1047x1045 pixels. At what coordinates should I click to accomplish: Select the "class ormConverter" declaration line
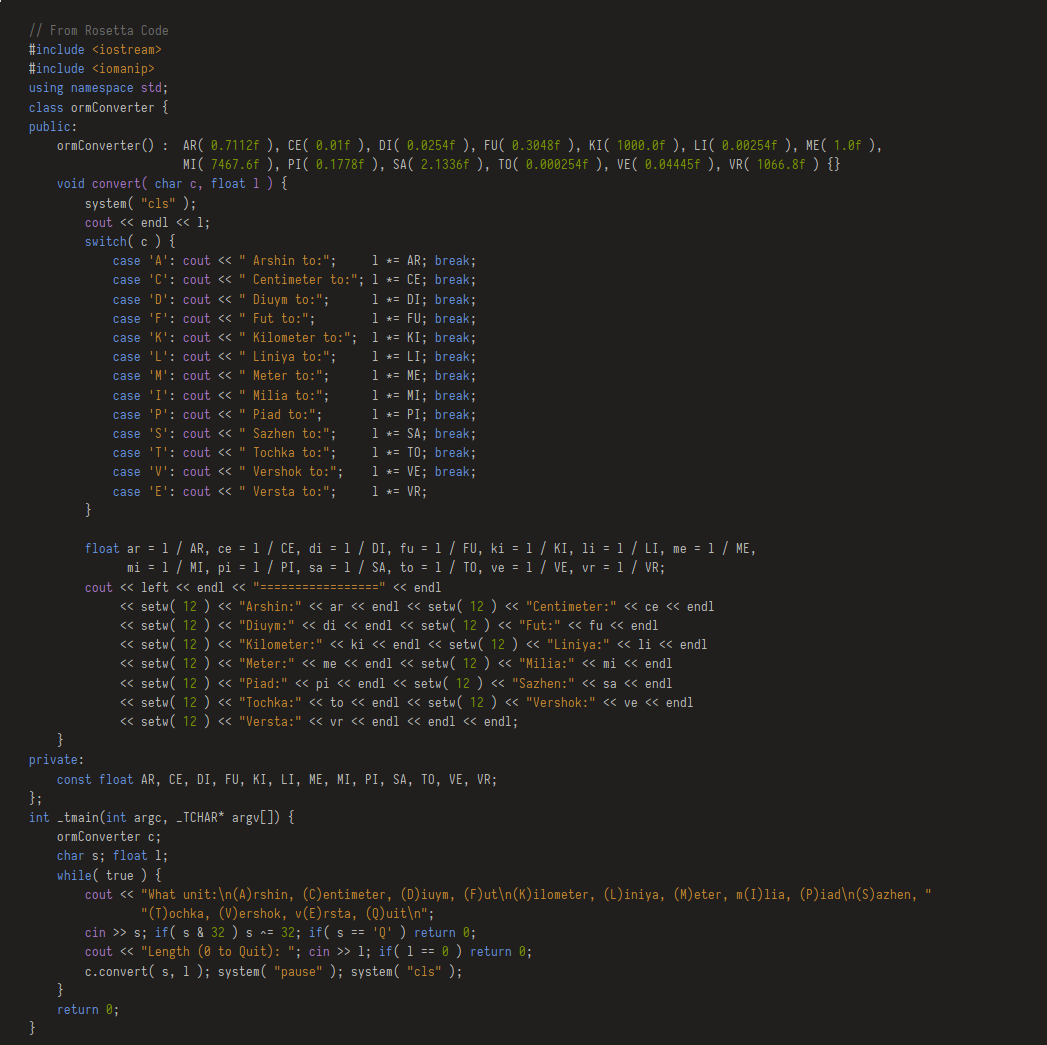(x=91, y=107)
